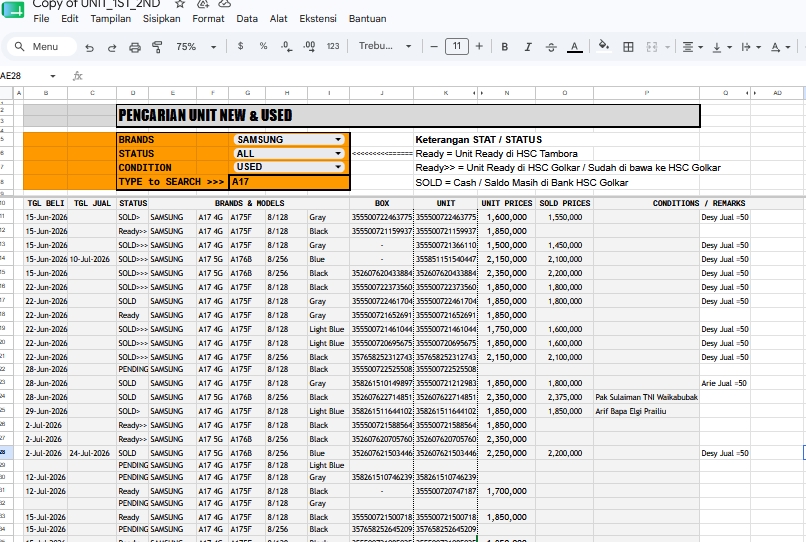Star the document with star icon
Viewport: 806px width, 542px height.
(180, 4)
